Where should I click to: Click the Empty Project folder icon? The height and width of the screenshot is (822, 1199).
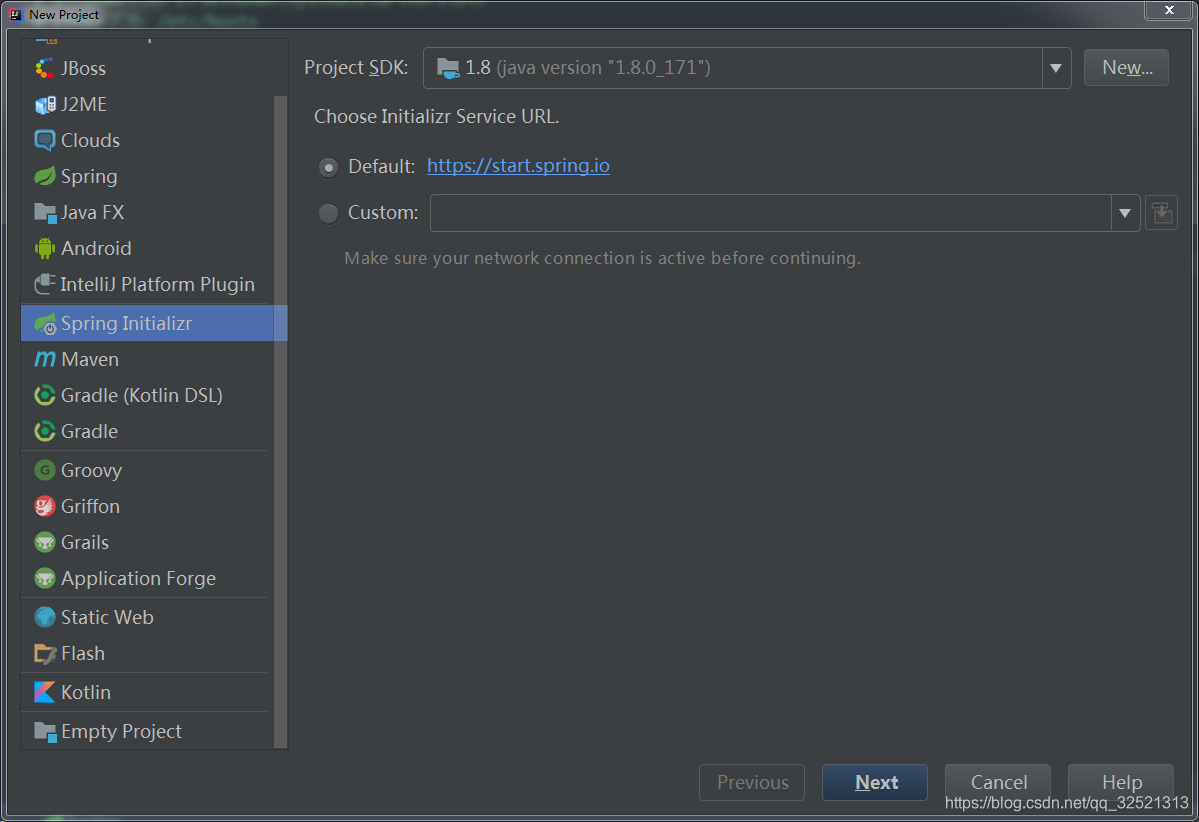click(x=45, y=731)
